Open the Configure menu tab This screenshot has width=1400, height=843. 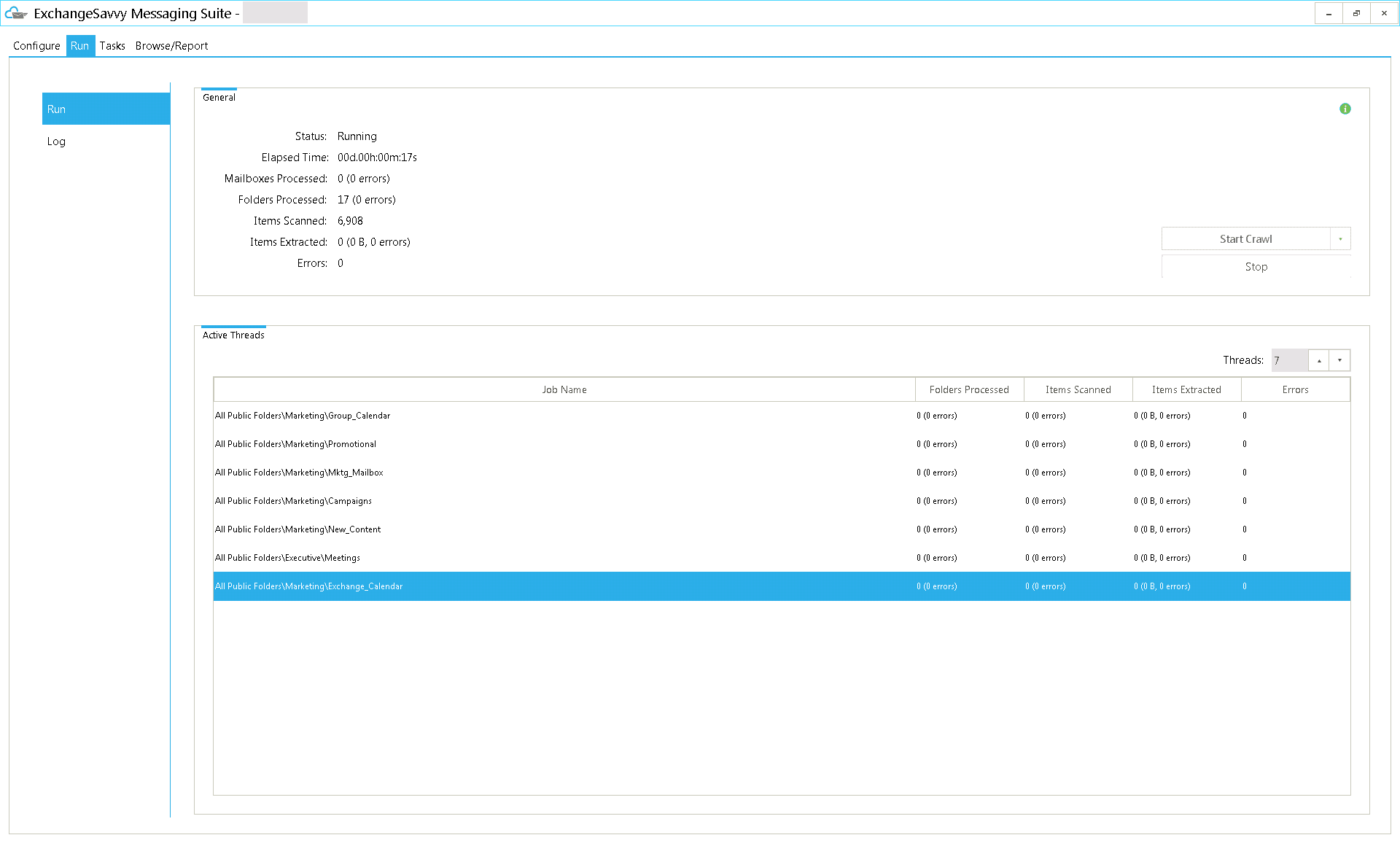coord(36,45)
